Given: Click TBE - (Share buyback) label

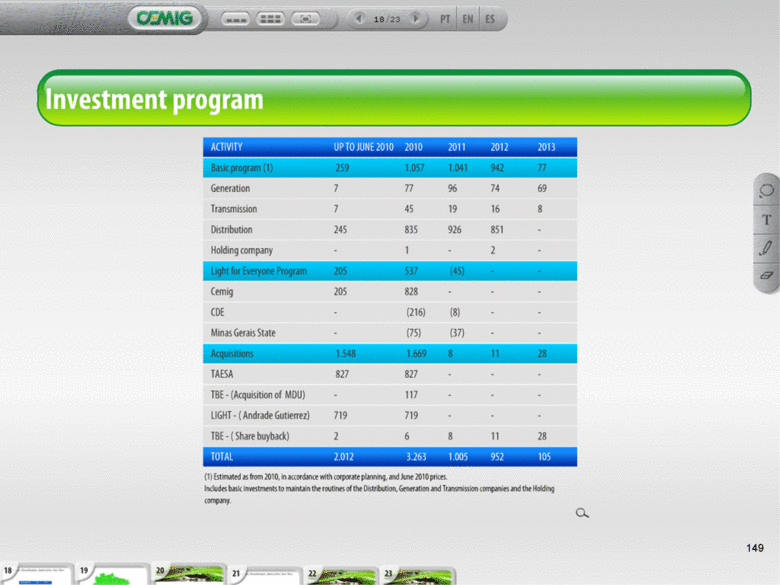Looking at the screenshot, I should 250,436.
